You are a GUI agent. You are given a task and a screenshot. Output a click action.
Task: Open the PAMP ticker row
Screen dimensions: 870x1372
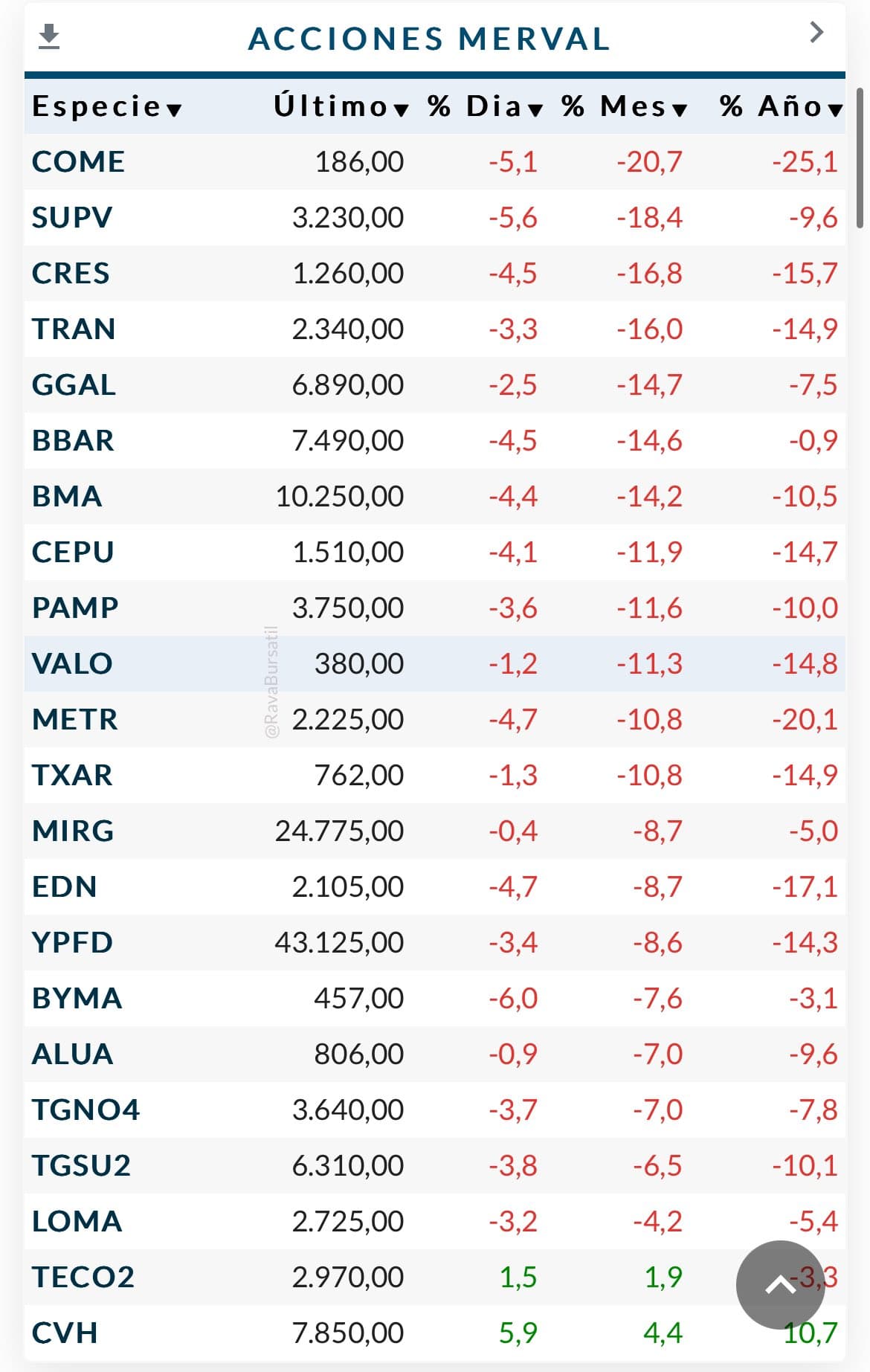tap(75, 608)
